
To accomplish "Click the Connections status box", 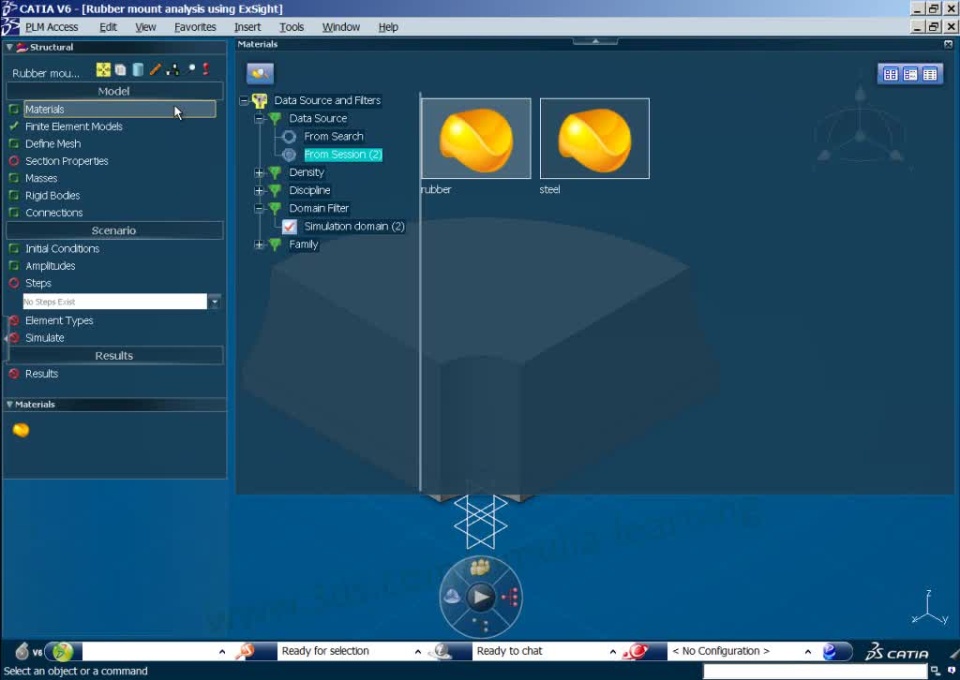I will click(x=14, y=212).
